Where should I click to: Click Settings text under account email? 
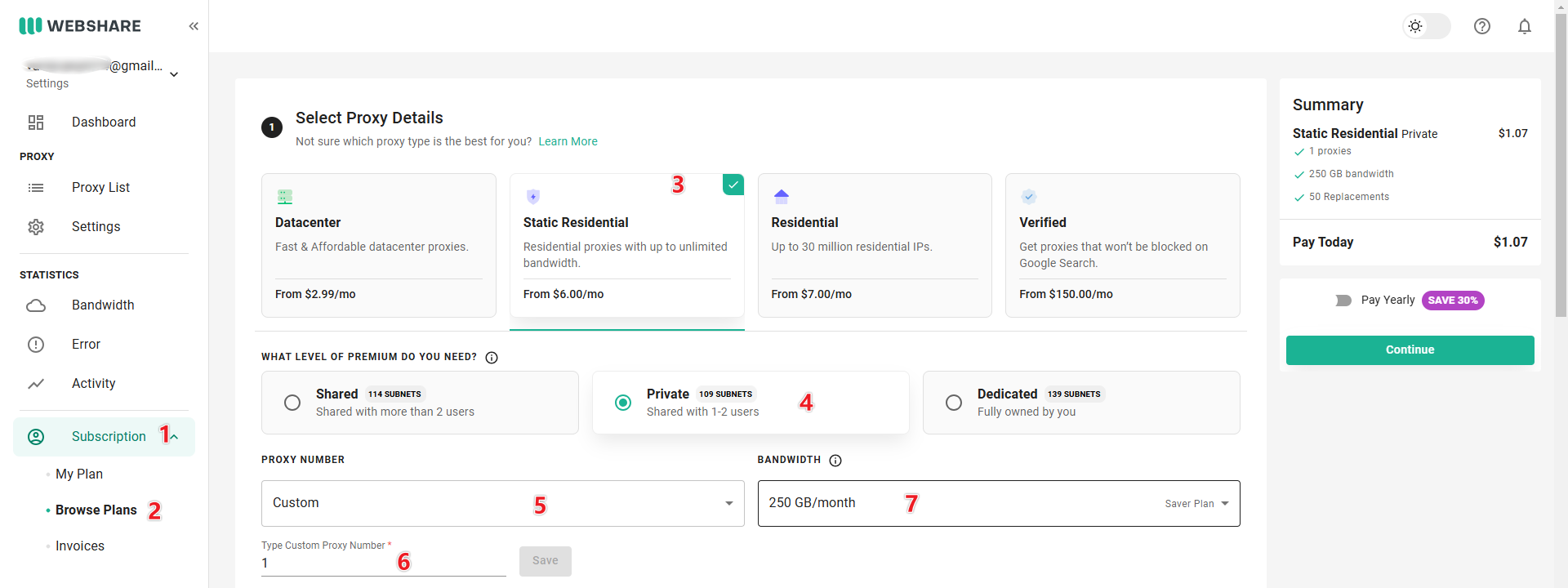[47, 84]
